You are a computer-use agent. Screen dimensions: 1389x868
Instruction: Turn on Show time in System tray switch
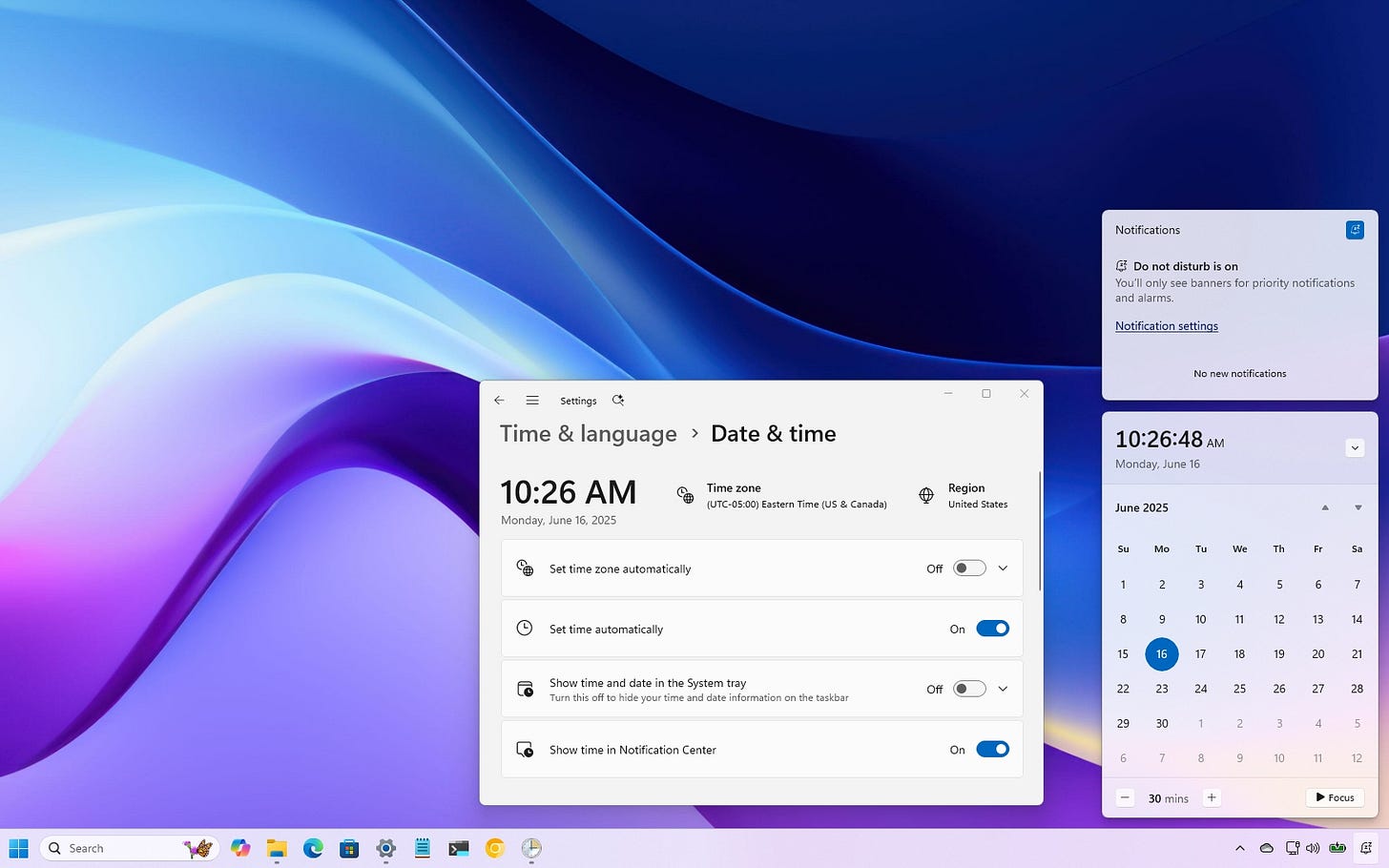(x=969, y=689)
